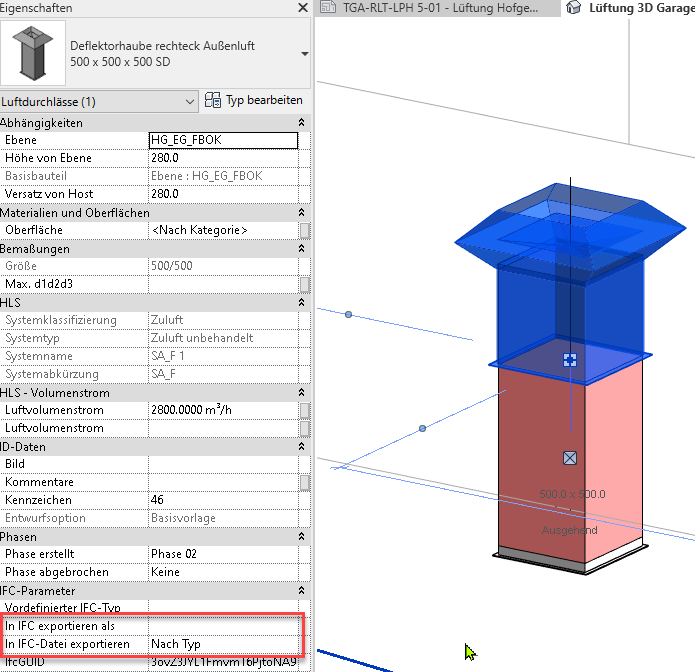The height and width of the screenshot is (672, 695).
Task: Collapse the Abhängigkeiten section
Action: tap(301, 123)
